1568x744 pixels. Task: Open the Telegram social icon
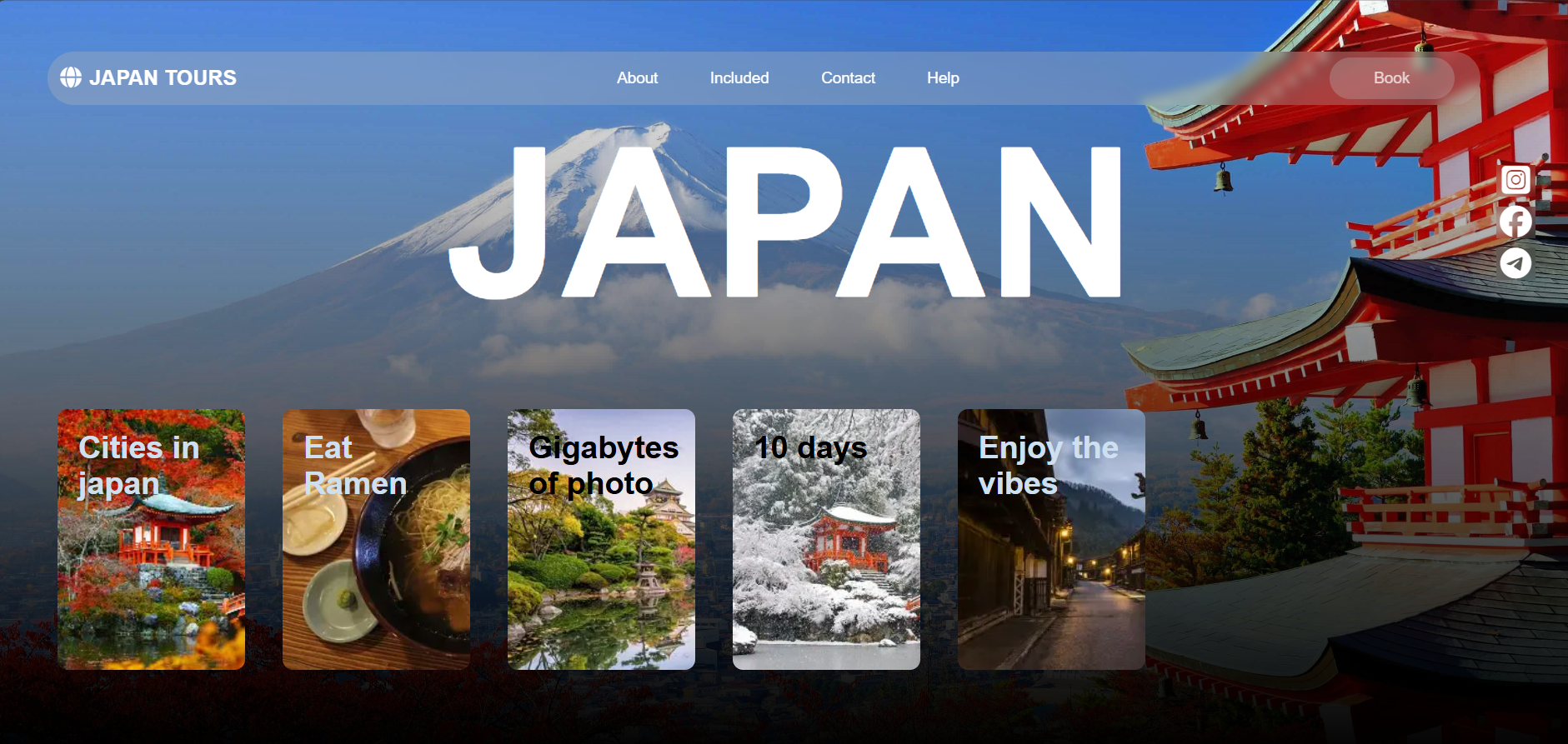(x=1515, y=263)
